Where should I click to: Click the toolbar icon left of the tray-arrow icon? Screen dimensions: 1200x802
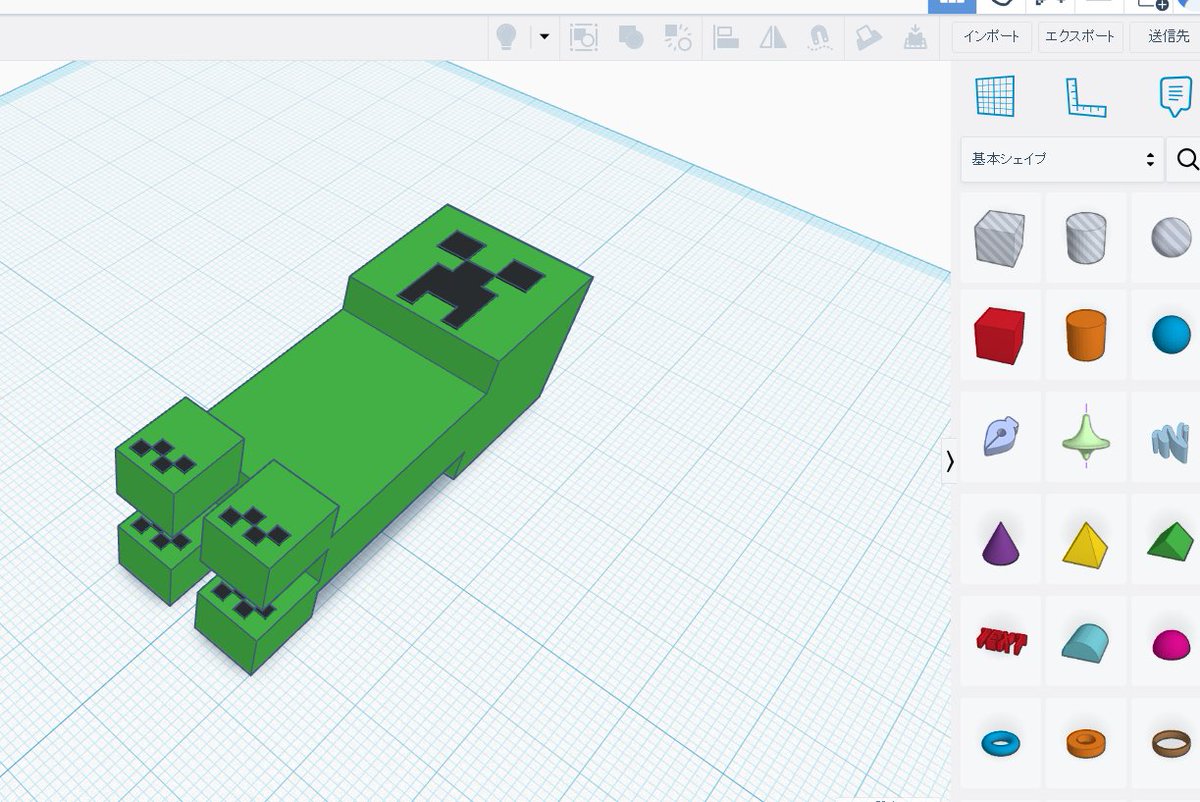coord(868,38)
